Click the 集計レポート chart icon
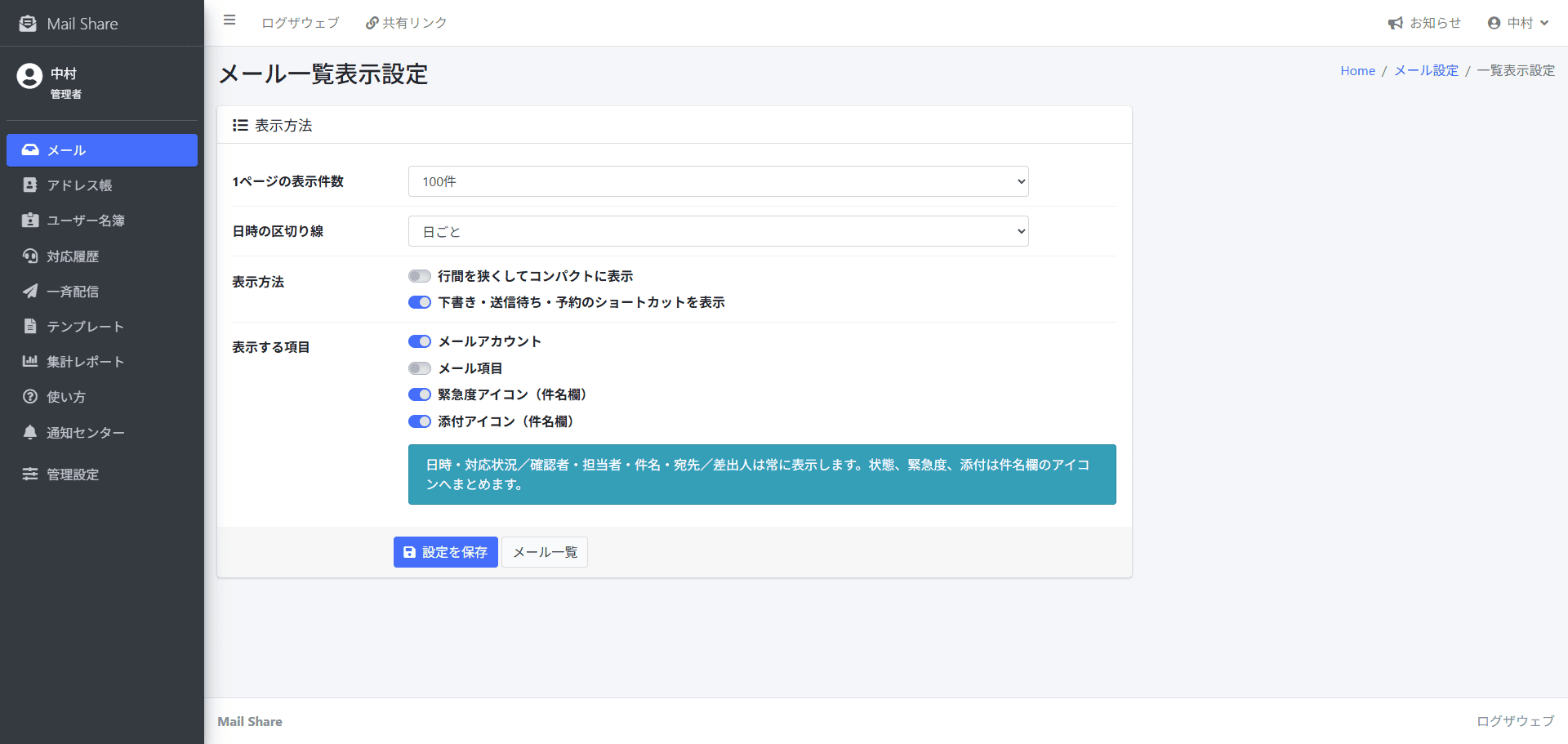Viewport: 1568px width, 744px height. pyautogui.click(x=30, y=362)
